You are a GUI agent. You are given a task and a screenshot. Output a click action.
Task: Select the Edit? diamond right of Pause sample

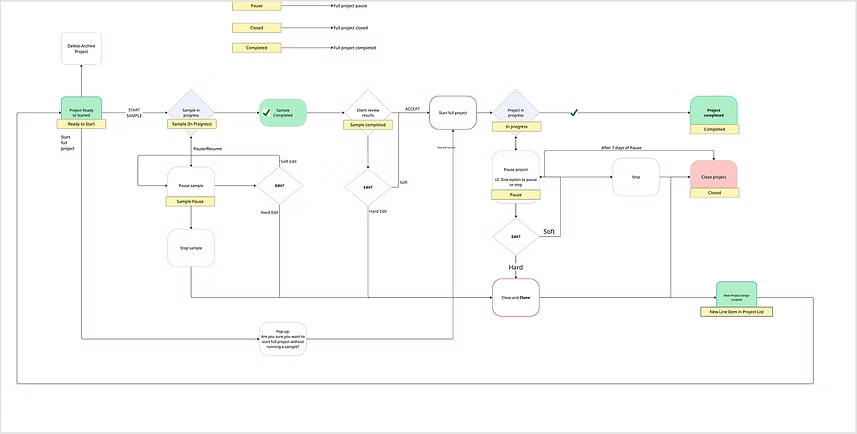pyautogui.click(x=279, y=186)
